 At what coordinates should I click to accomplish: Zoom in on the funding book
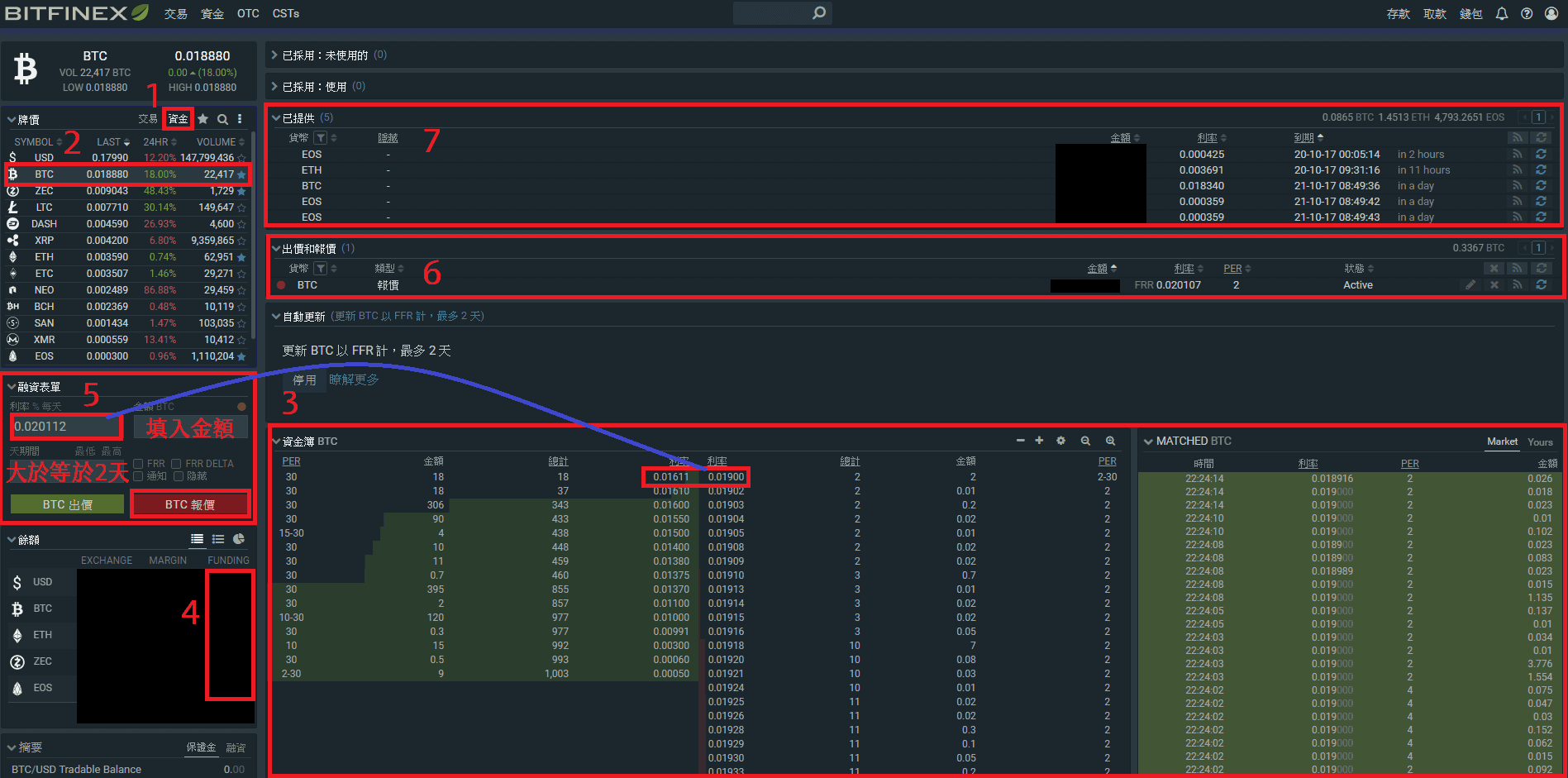pos(1110,441)
